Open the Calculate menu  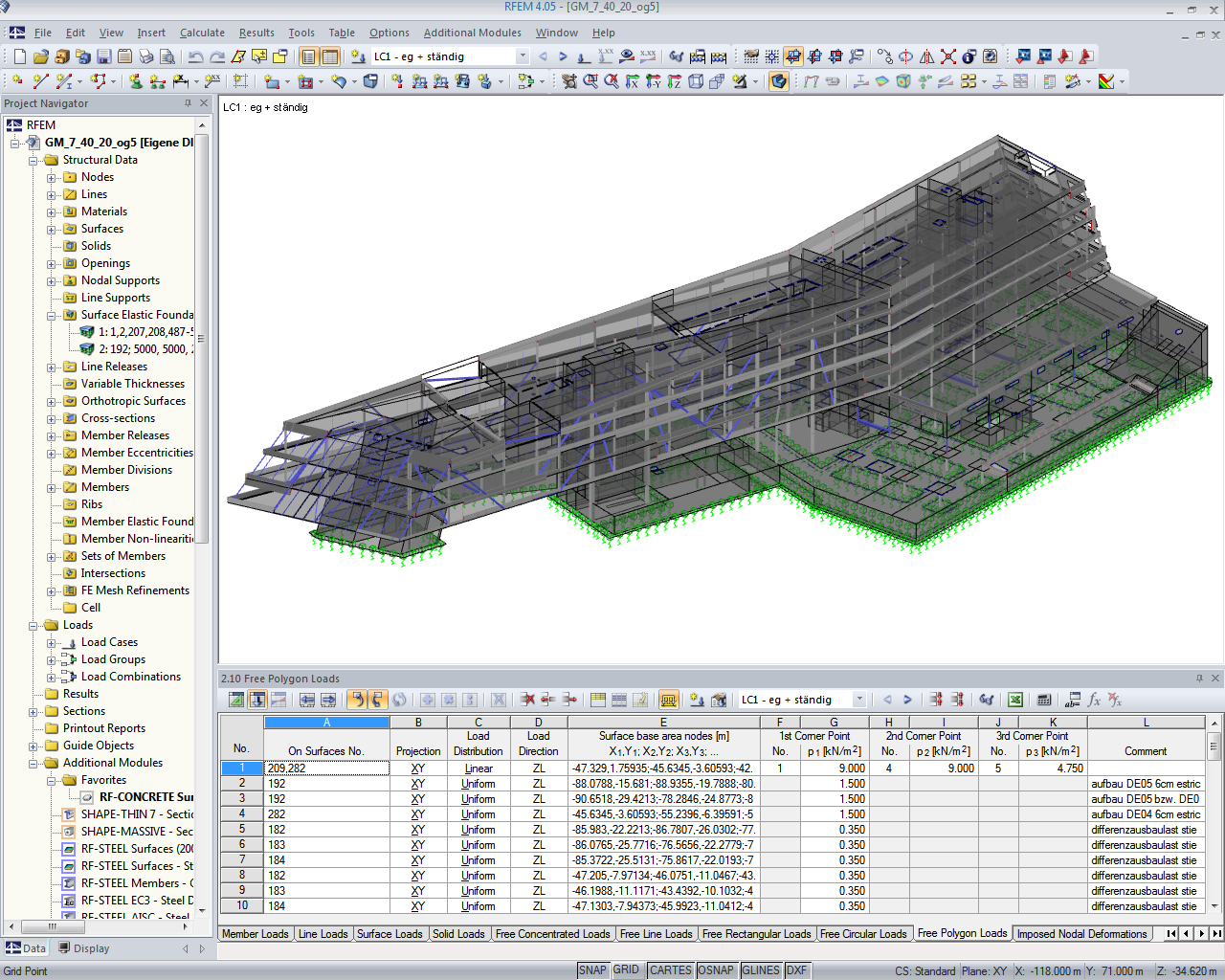(202, 32)
